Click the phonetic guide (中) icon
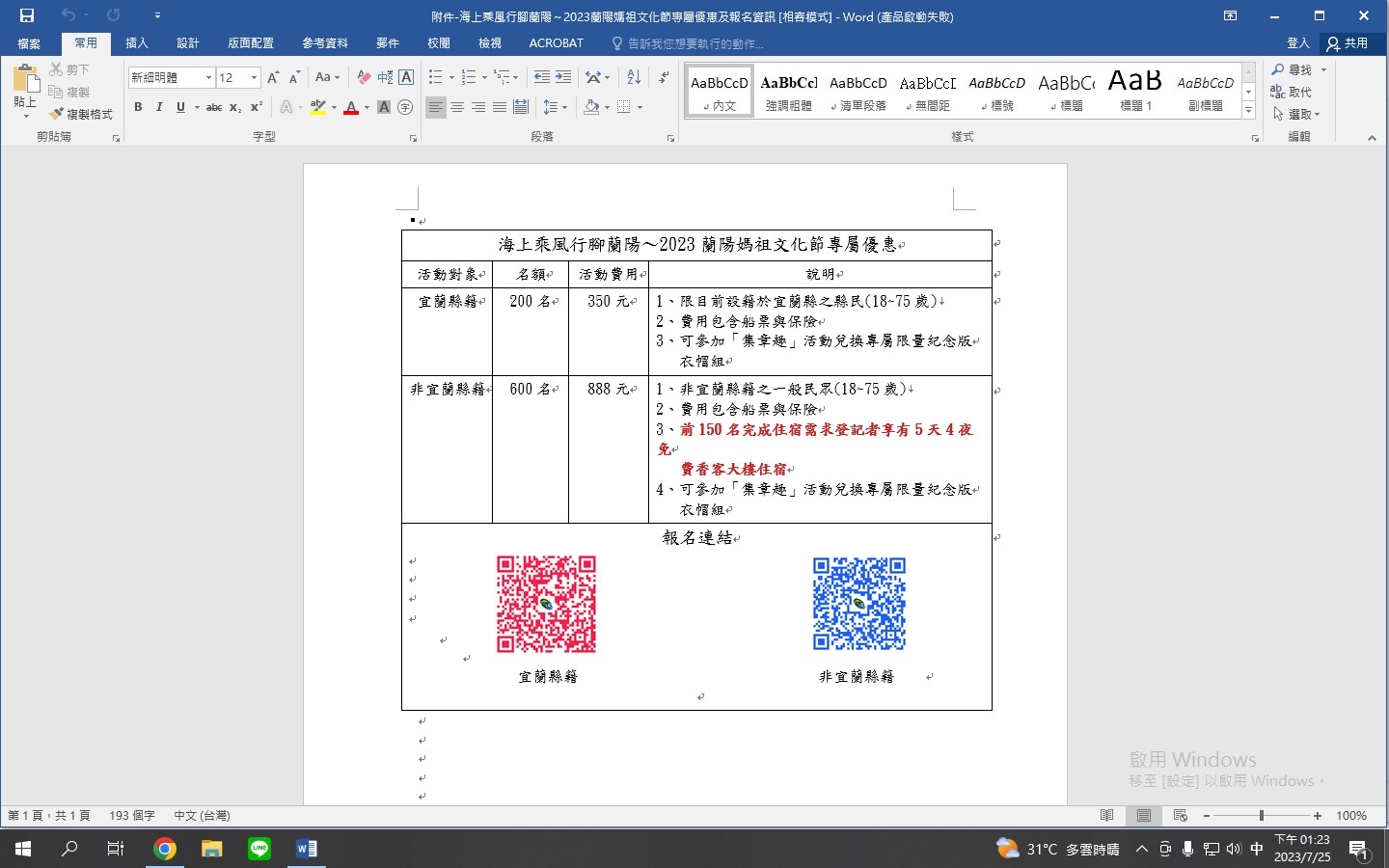Screen dimensions: 1389x868 pyautogui.click(x=385, y=77)
